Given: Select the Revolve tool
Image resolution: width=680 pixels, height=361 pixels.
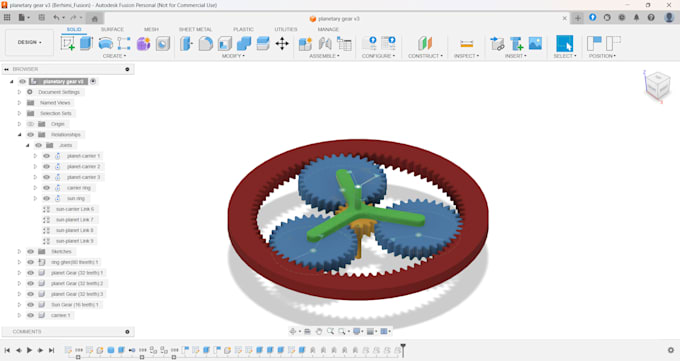Looking at the screenshot, I should coord(105,43).
